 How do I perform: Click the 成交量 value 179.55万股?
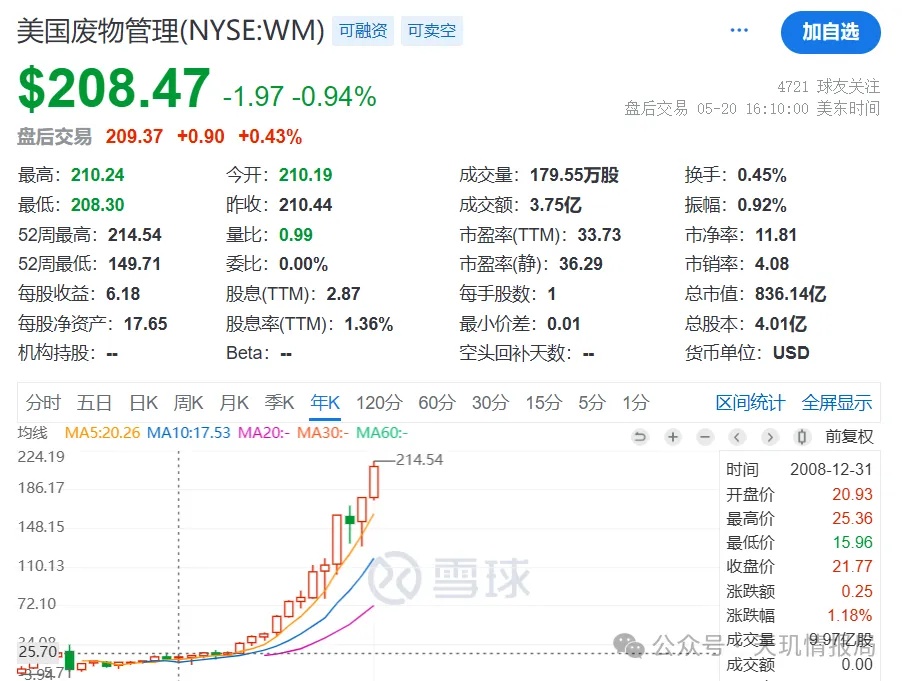(574, 175)
